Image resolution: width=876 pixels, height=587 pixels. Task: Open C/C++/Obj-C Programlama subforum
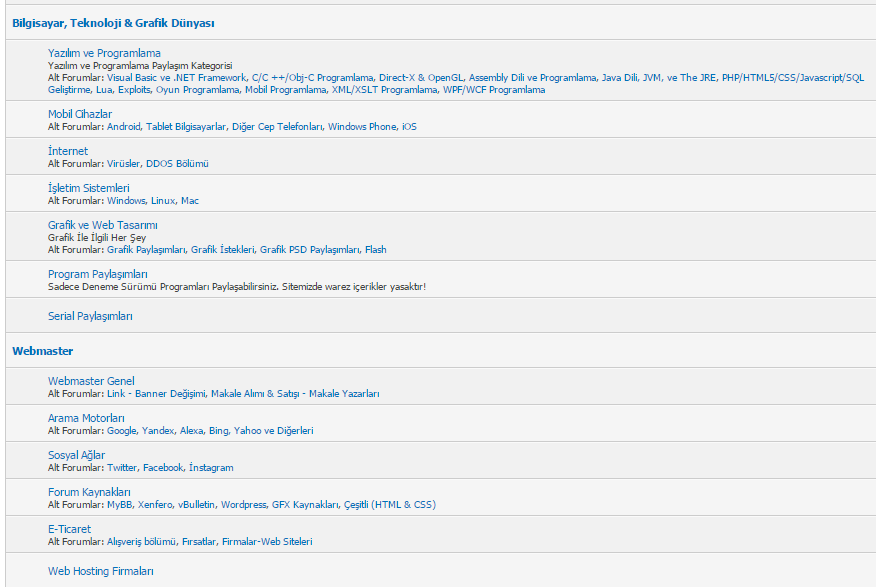312,78
